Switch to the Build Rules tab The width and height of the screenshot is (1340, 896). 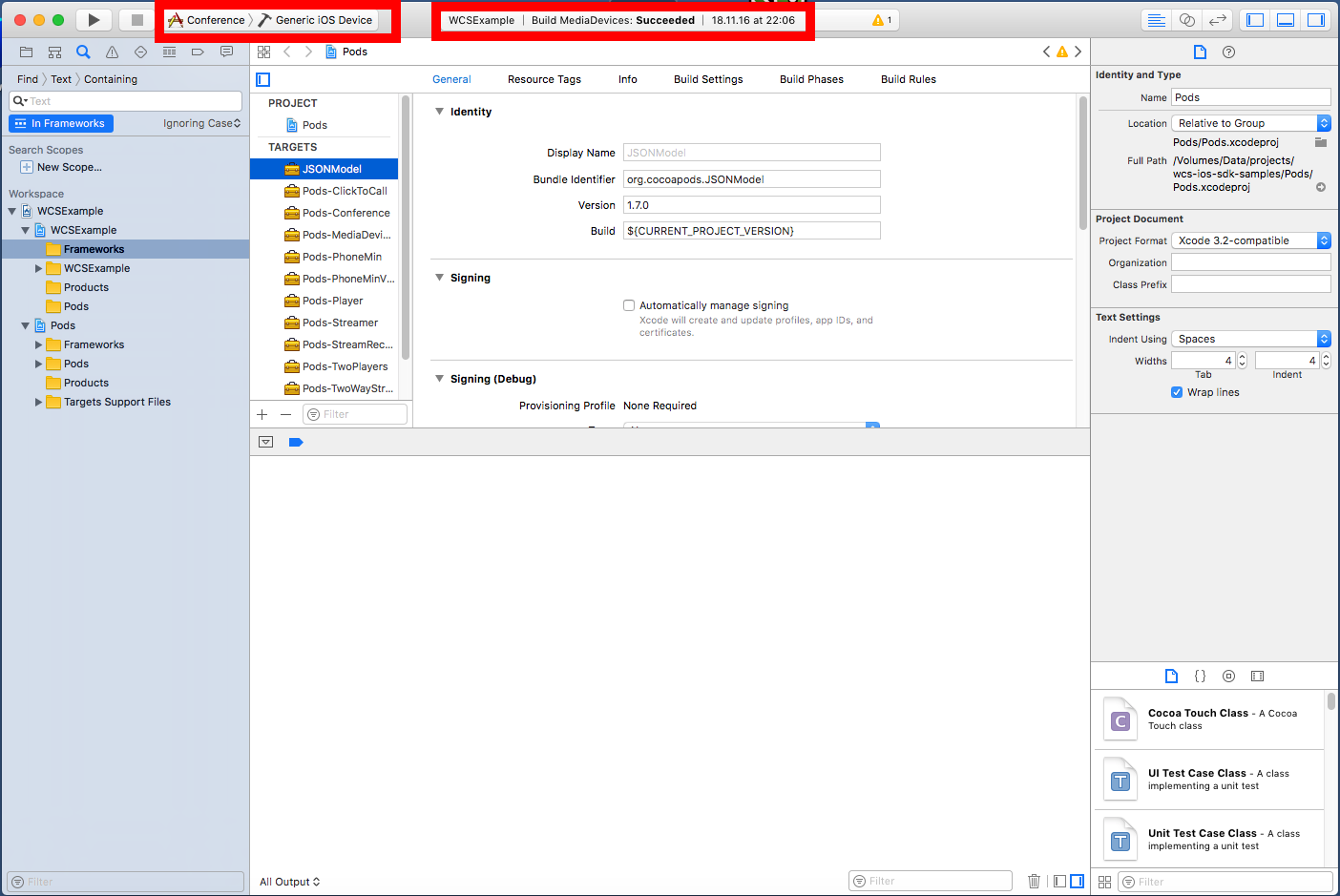click(908, 79)
